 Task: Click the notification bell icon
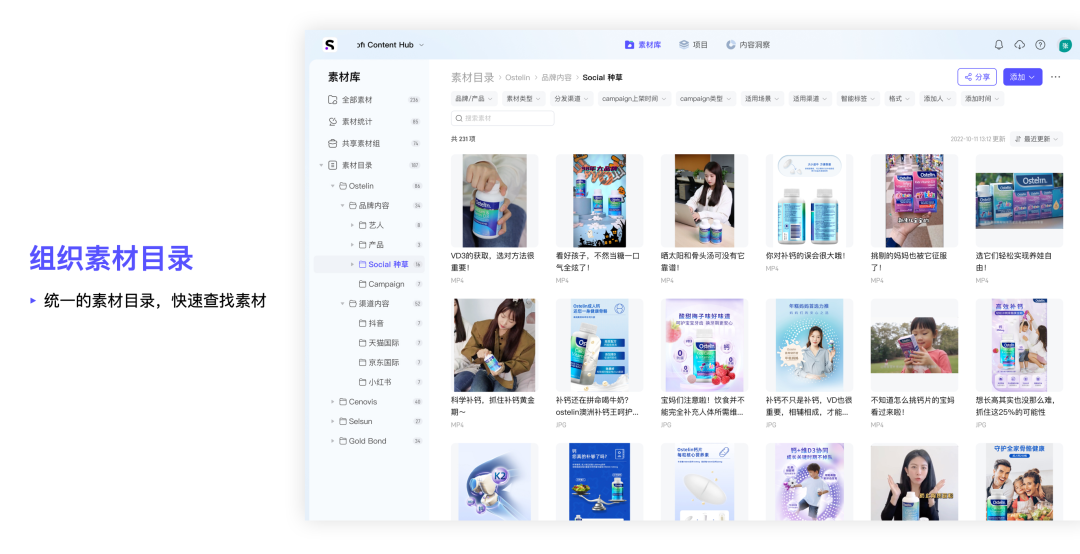[x=998, y=45]
